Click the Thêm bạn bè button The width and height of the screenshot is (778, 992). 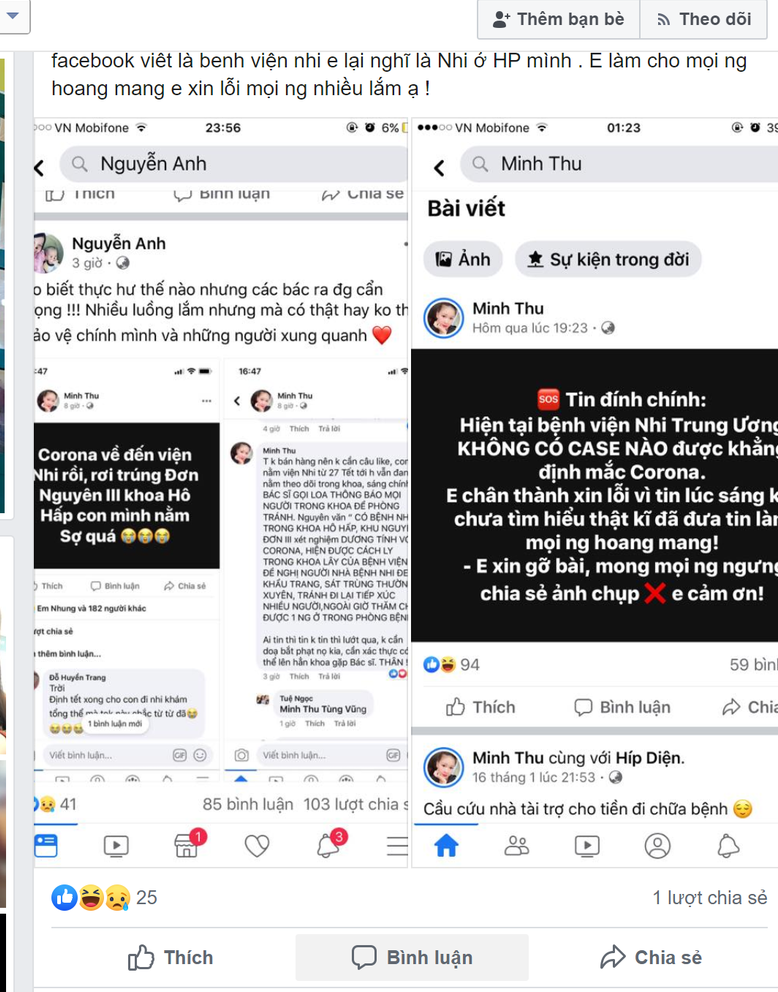click(x=559, y=19)
